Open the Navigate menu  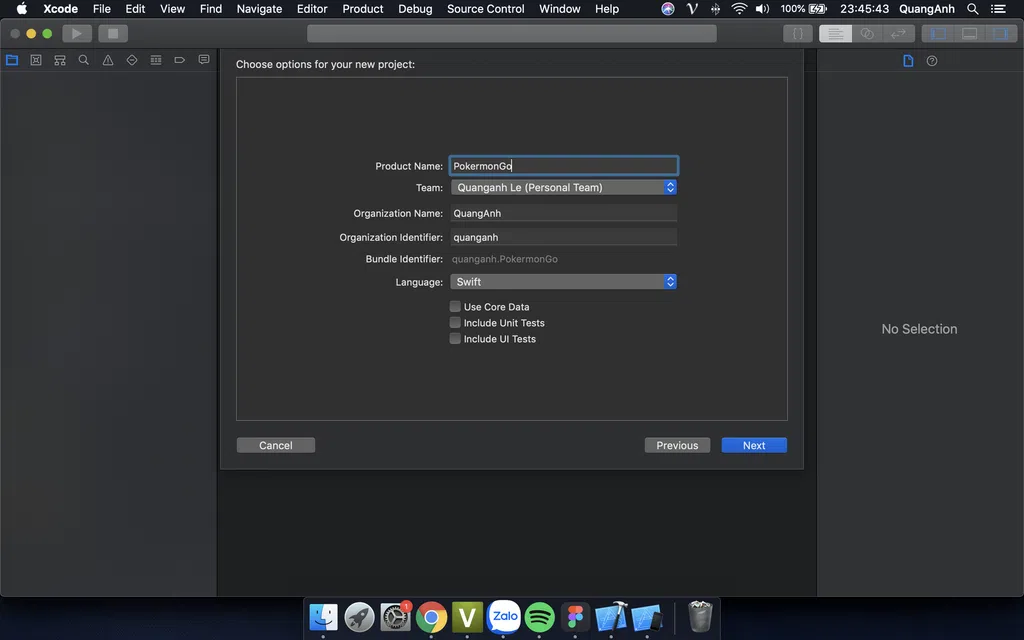[259, 9]
